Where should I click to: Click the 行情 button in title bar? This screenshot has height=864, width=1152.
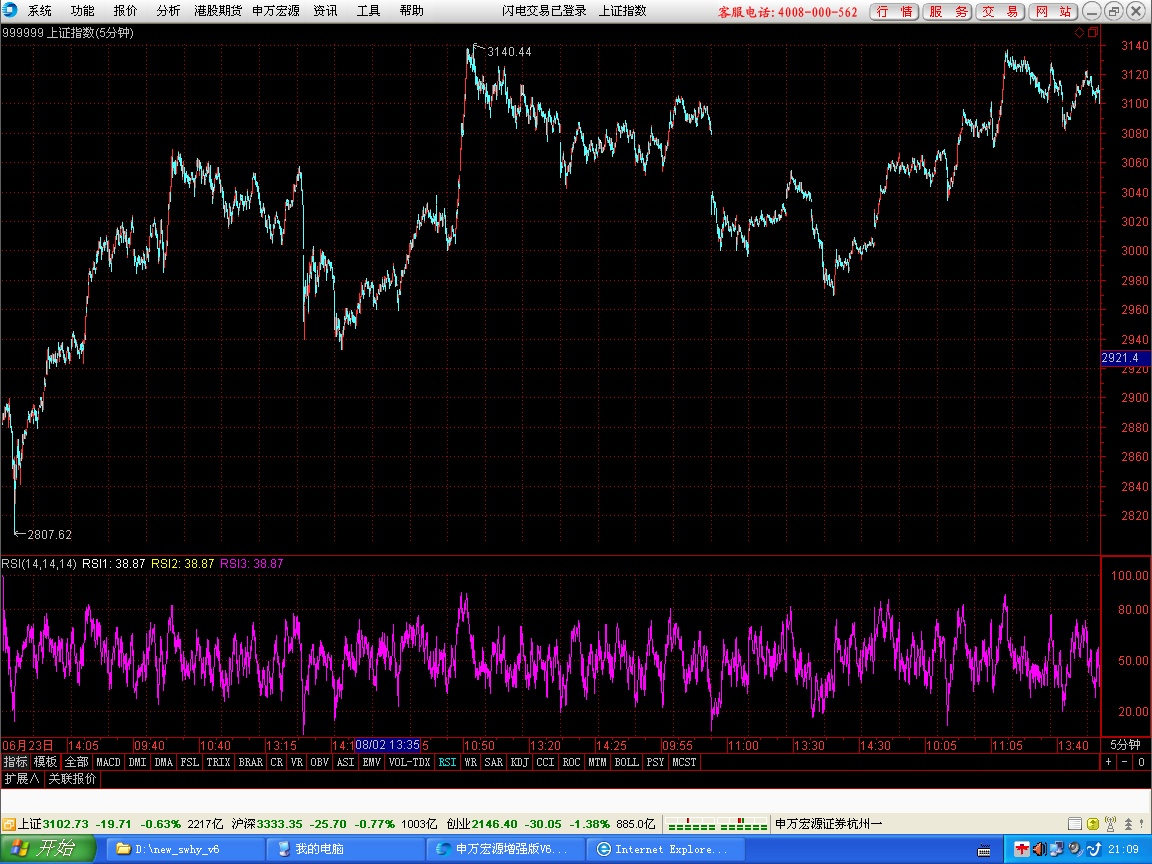coord(894,12)
